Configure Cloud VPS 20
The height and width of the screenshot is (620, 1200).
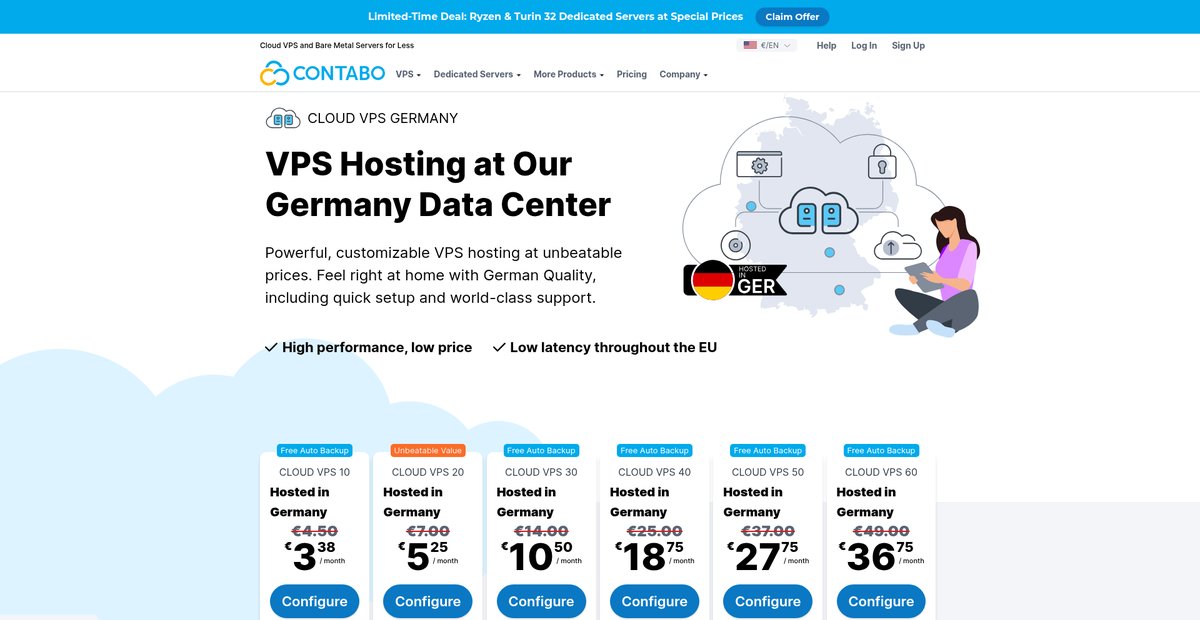428,601
